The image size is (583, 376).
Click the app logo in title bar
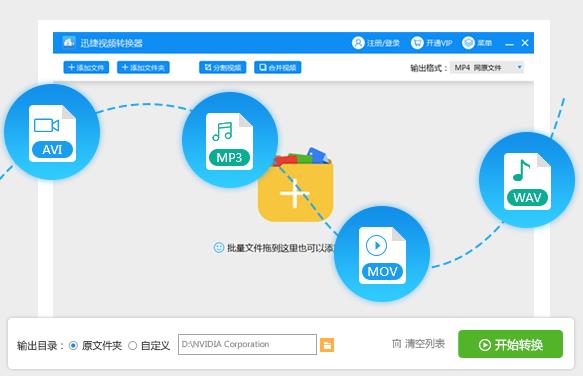(68, 42)
